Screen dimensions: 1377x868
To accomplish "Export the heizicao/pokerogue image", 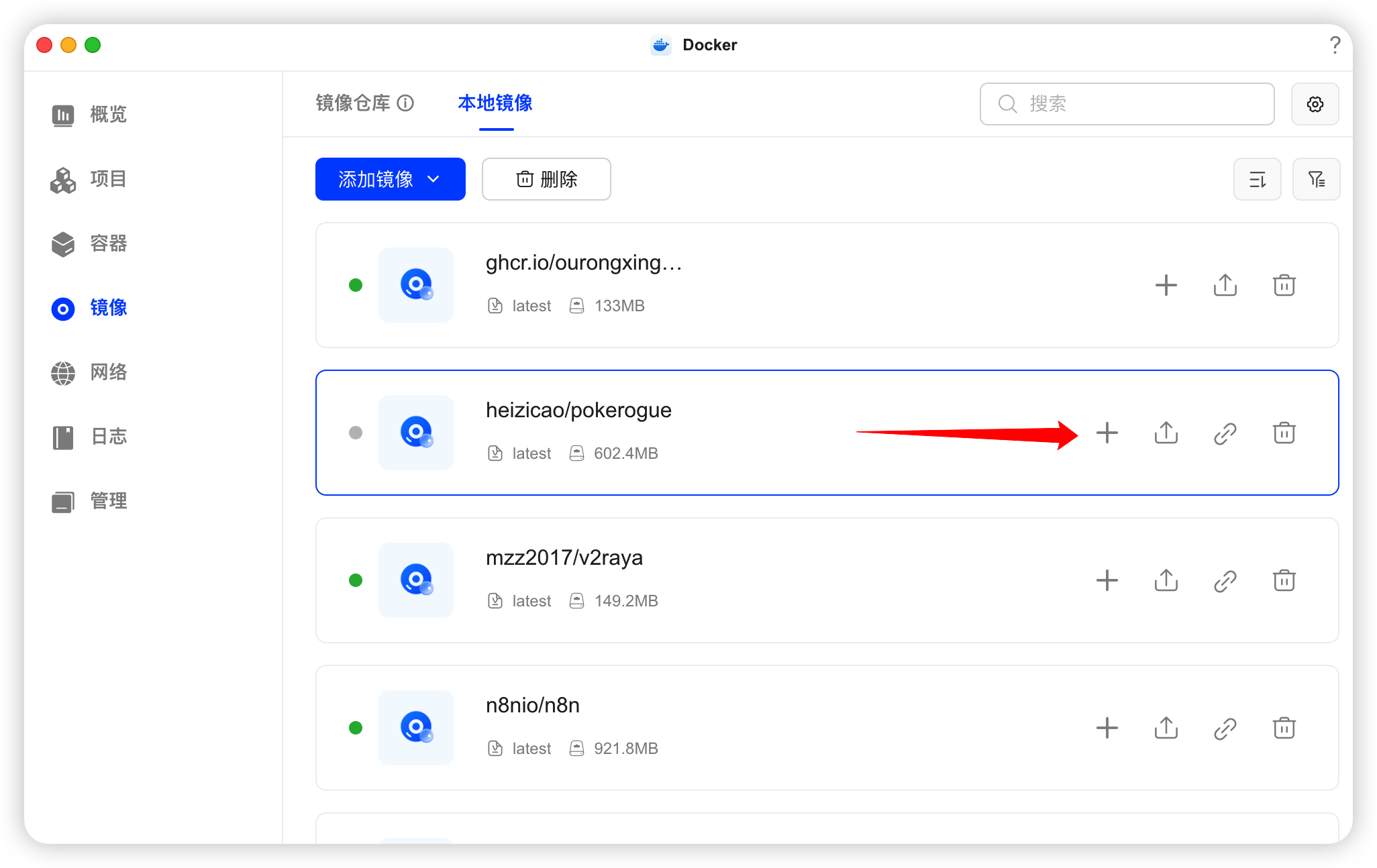I will (1166, 433).
